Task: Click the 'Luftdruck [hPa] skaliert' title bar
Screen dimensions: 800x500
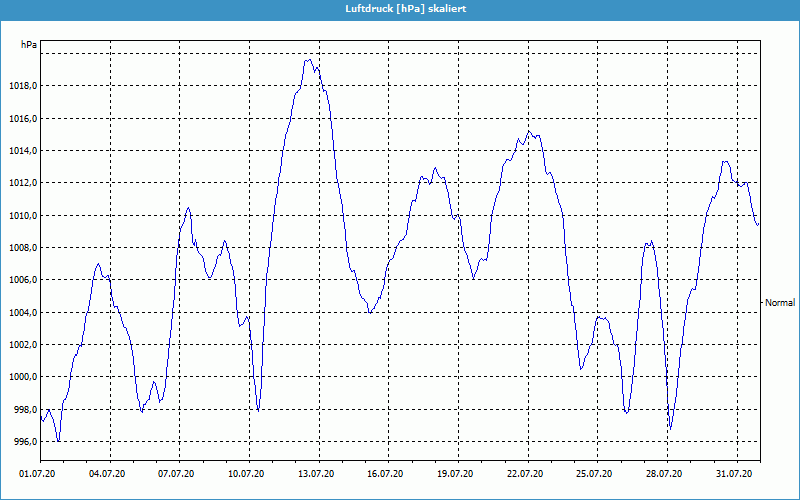Action: tap(400, 9)
